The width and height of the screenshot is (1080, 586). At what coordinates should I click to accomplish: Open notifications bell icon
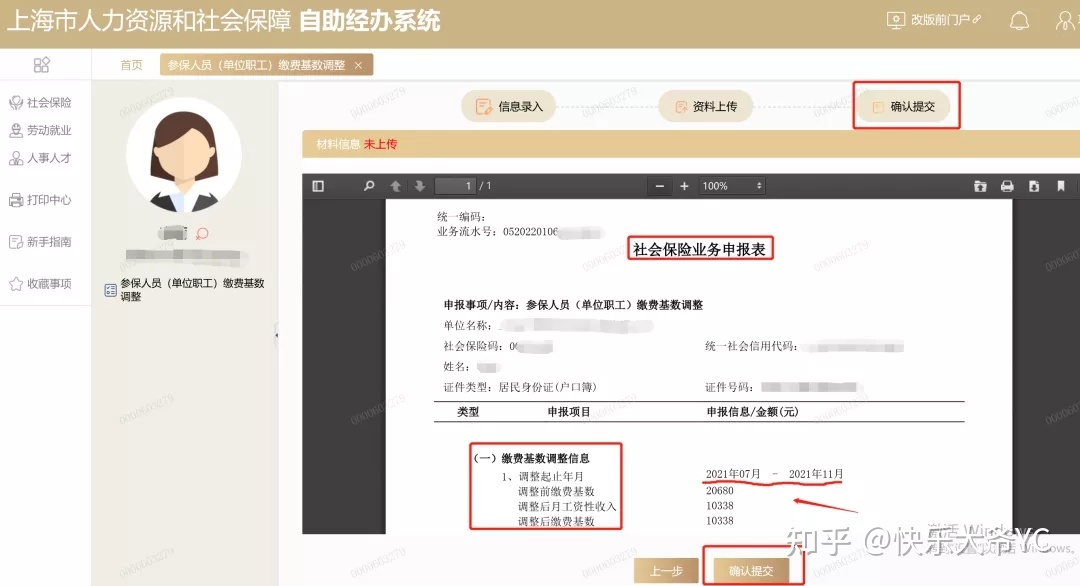pos(1019,21)
